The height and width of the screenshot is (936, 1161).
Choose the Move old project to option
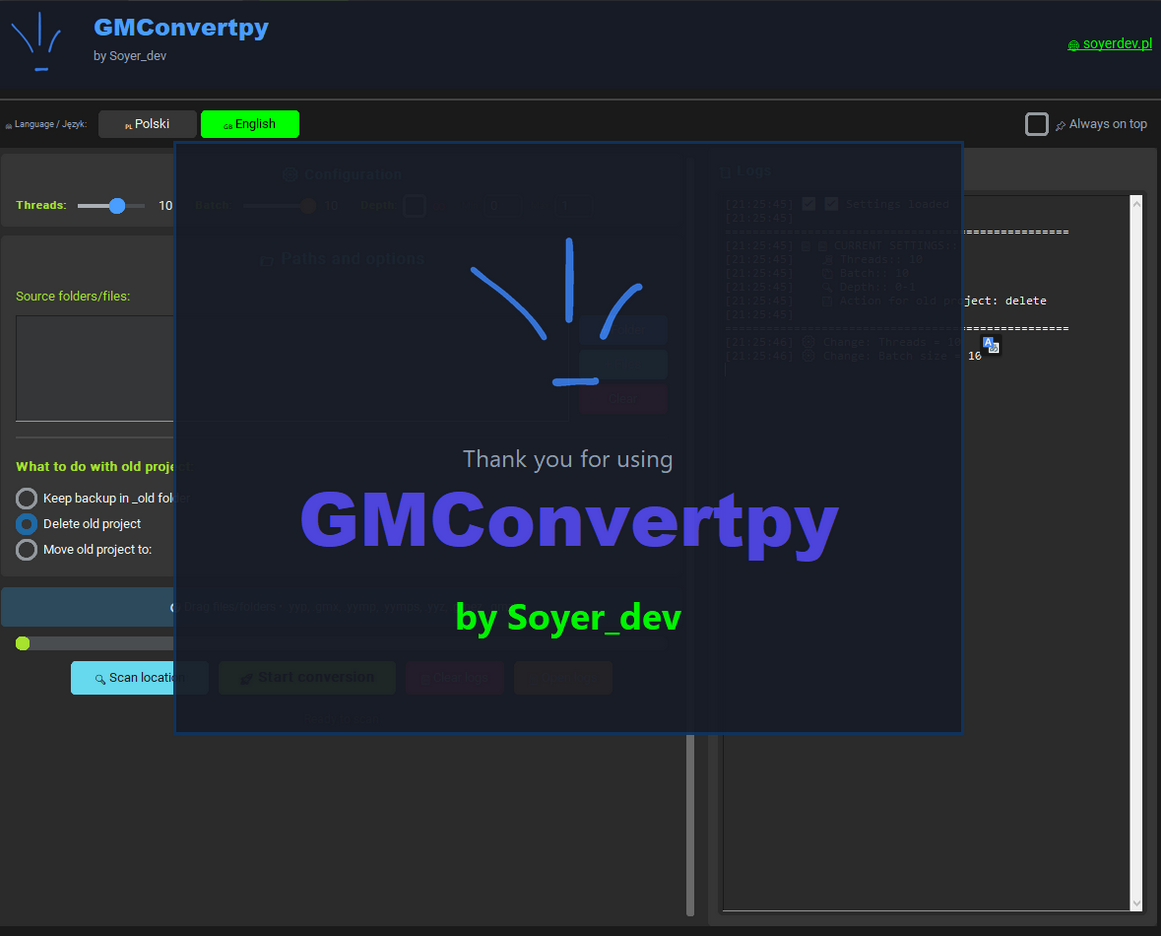27,550
